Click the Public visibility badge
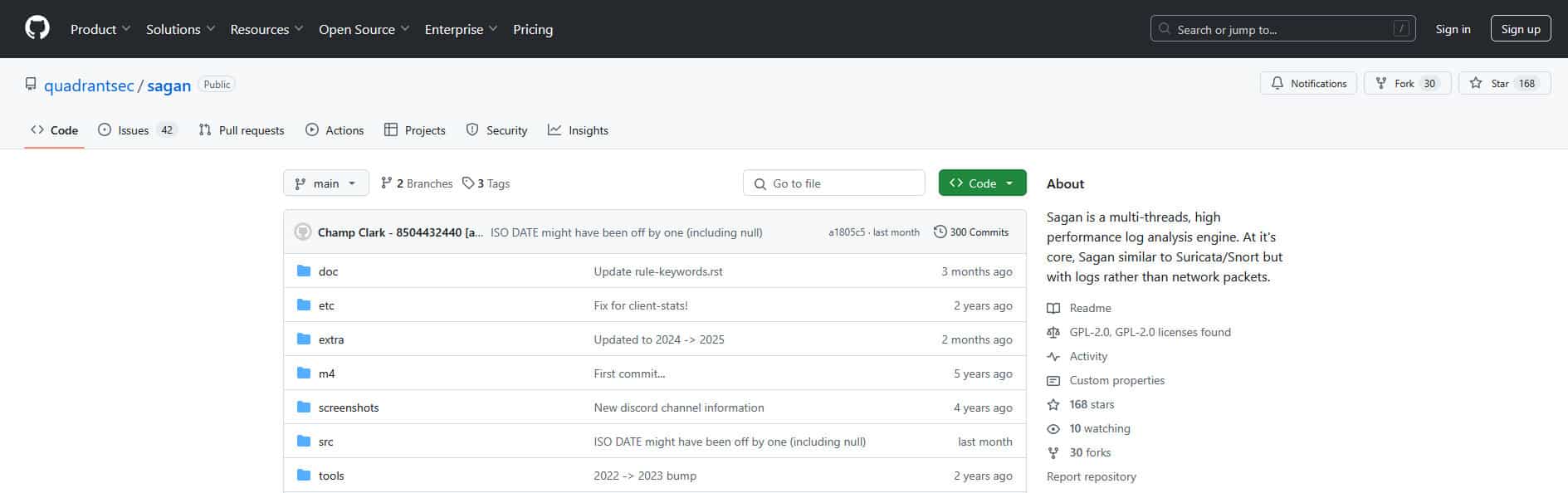The image size is (1568, 493). click(x=217, y=84)
